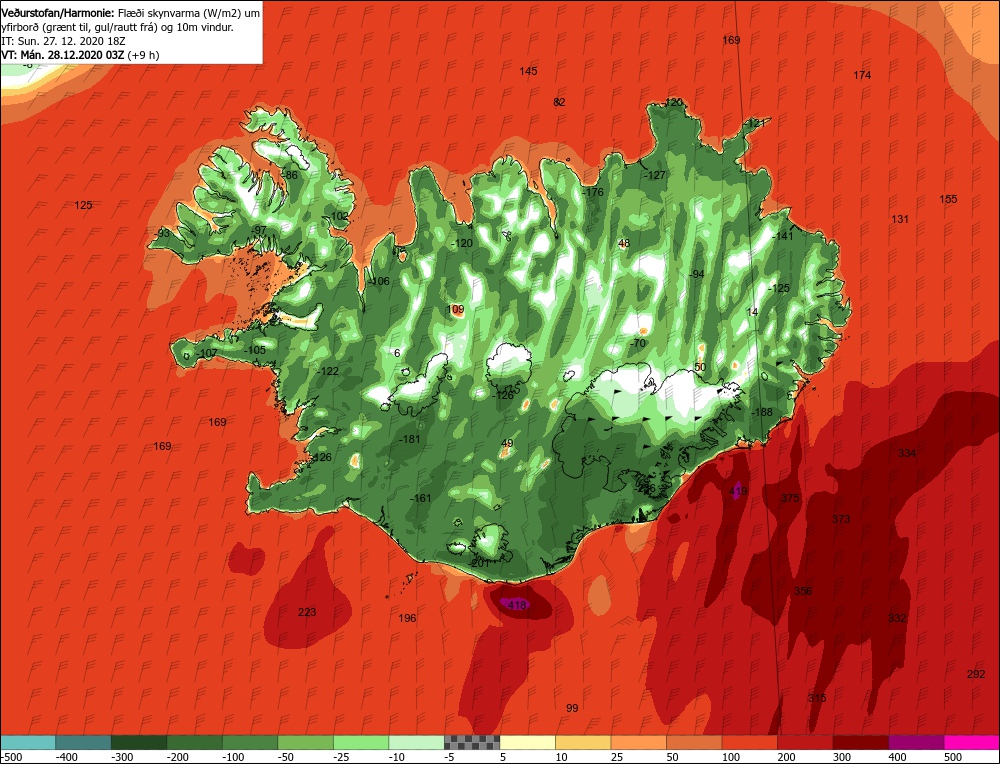Click the '-300' label on the legend scale
Viewport: 1000px width, 764px height.
point(122,757)
